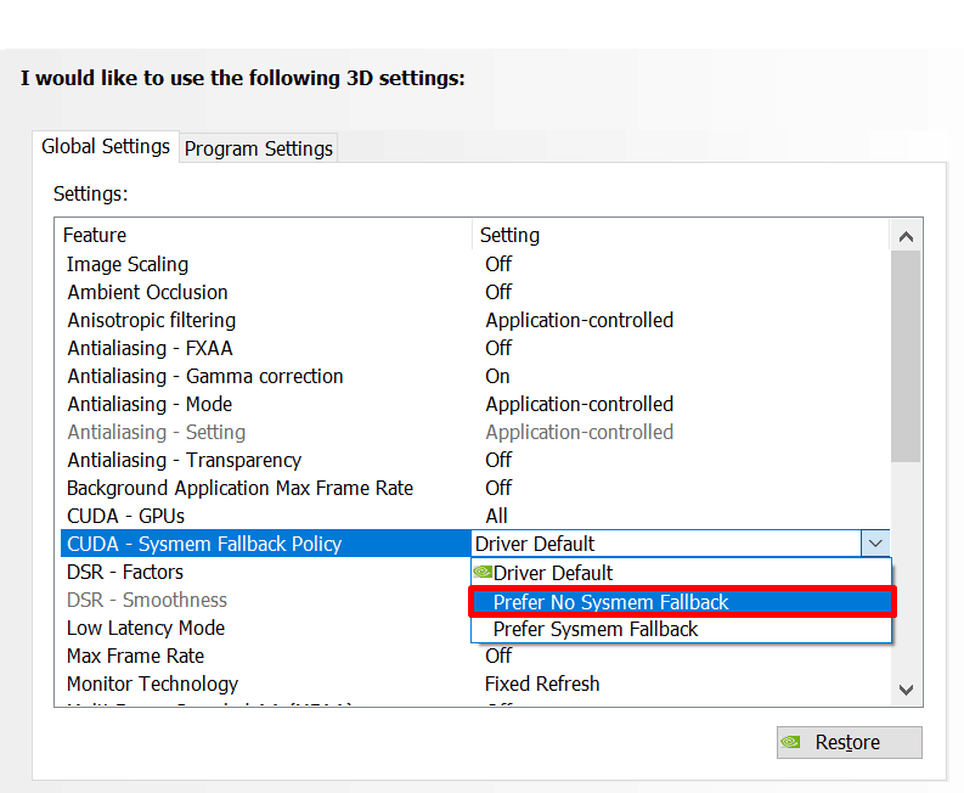Viewport: 964px width, 793px height.
Task: Click Off value for Antialiasing - Transparency
Action: point(498,460)
